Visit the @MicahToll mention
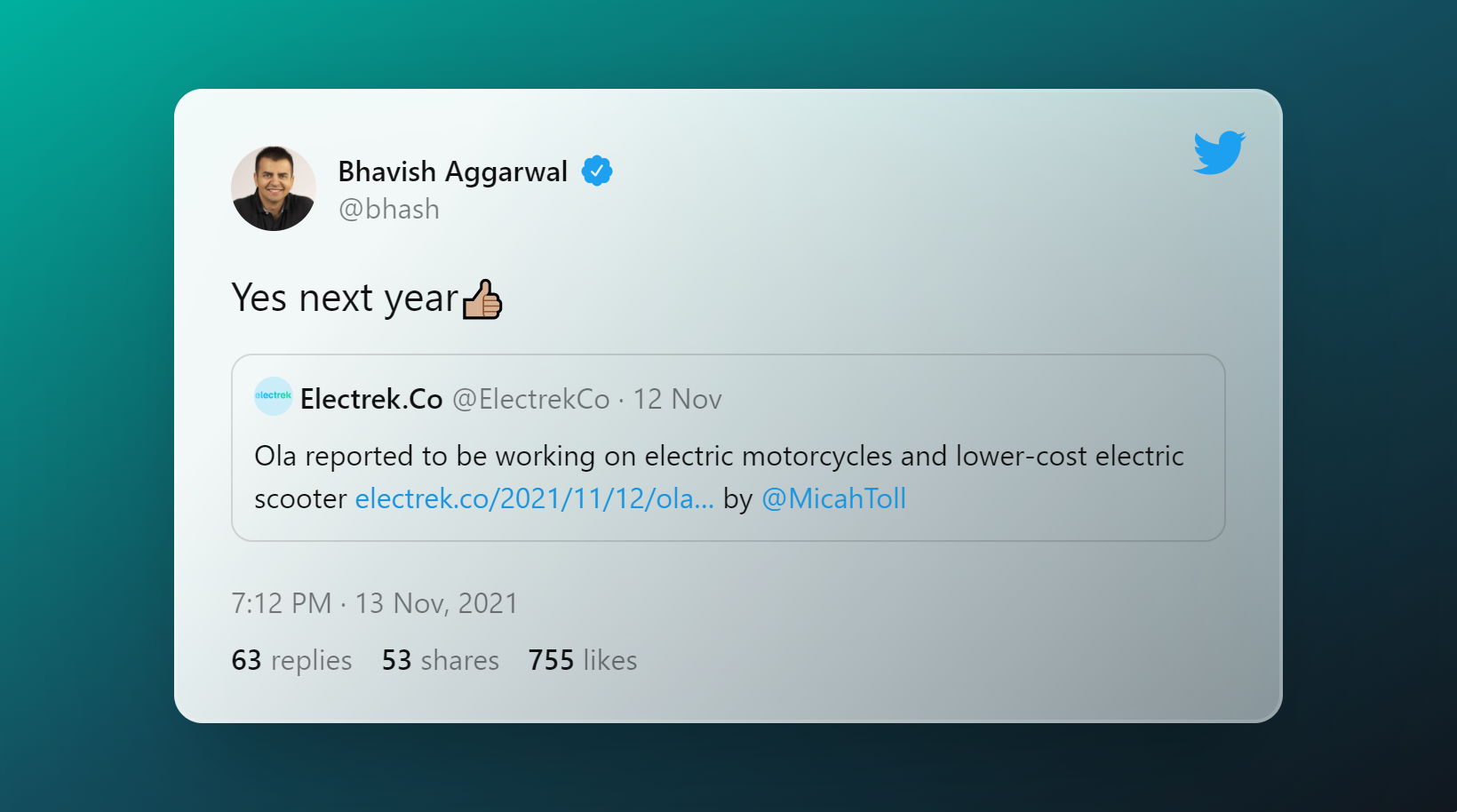 click(x=834, y=498)
